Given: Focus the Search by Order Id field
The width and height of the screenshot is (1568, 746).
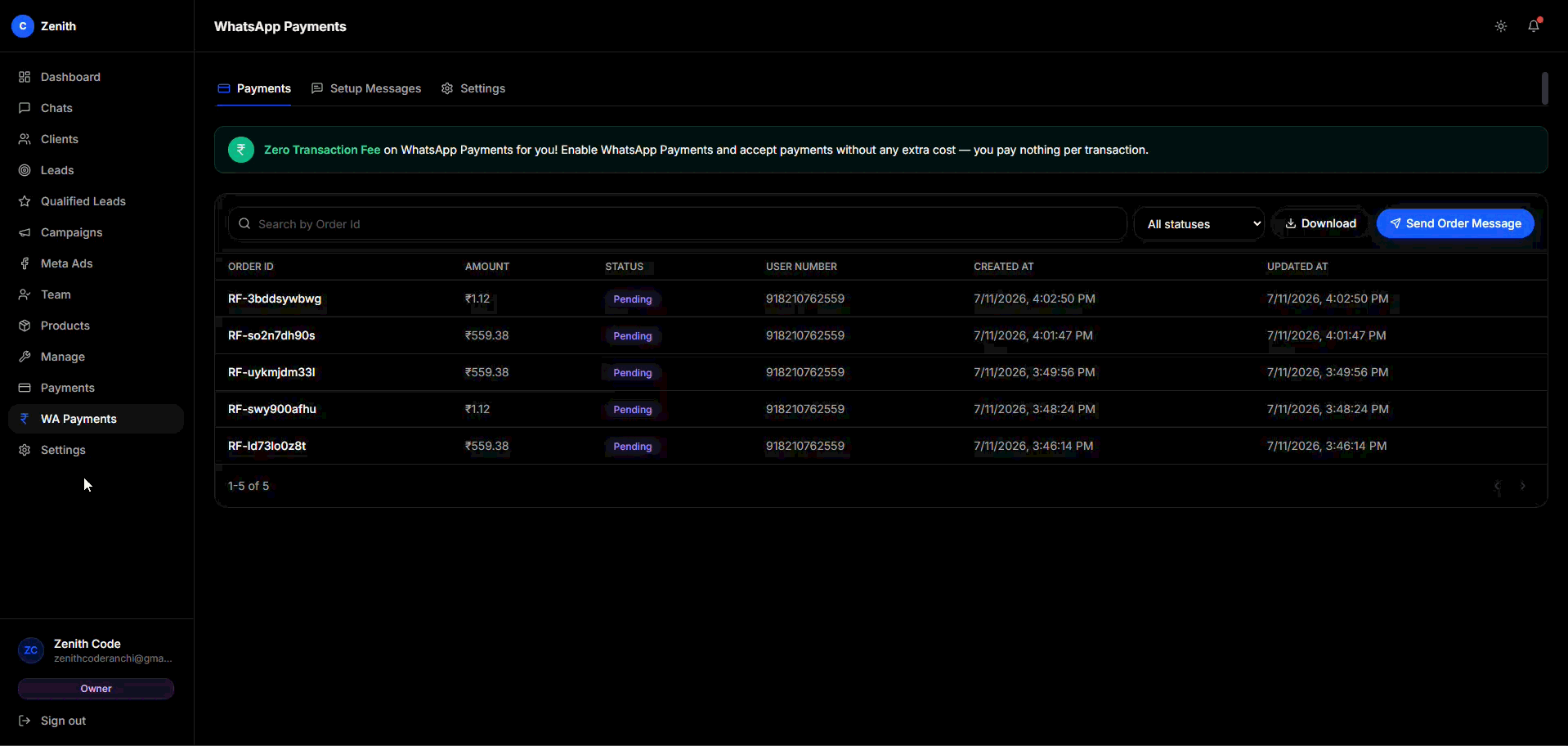Looking at the screenshot, I should click(x=678, y=223).
